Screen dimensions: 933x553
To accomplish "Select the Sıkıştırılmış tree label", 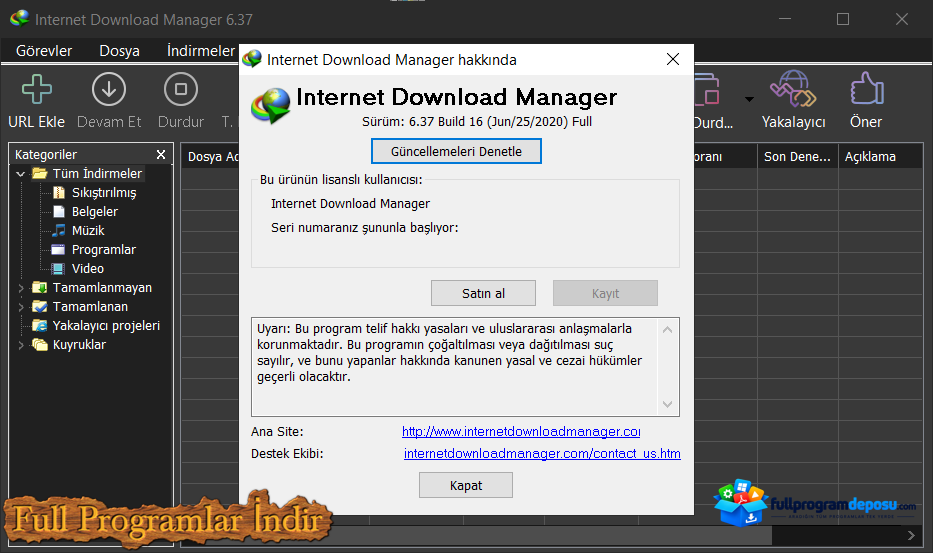I will point(104,193).
